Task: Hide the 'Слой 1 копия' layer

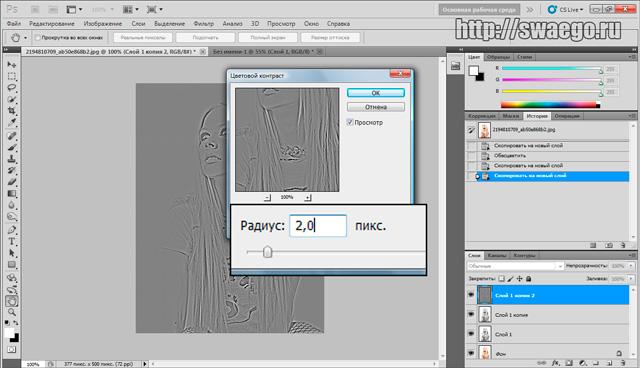Action: pyautogui.click(x=471, y=314)
